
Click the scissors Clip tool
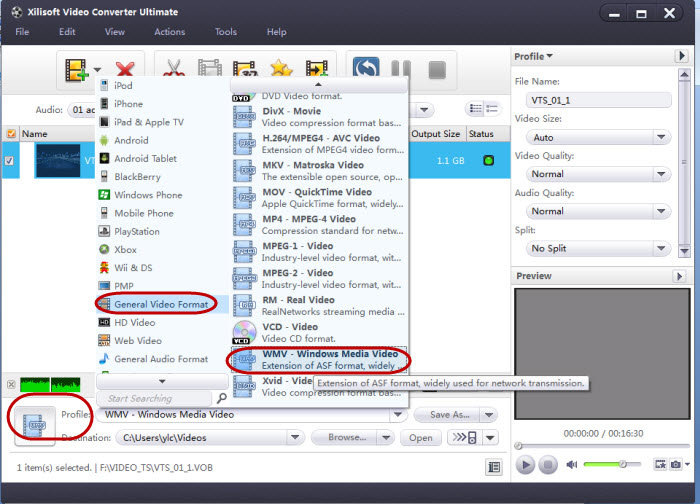point(173,69)
